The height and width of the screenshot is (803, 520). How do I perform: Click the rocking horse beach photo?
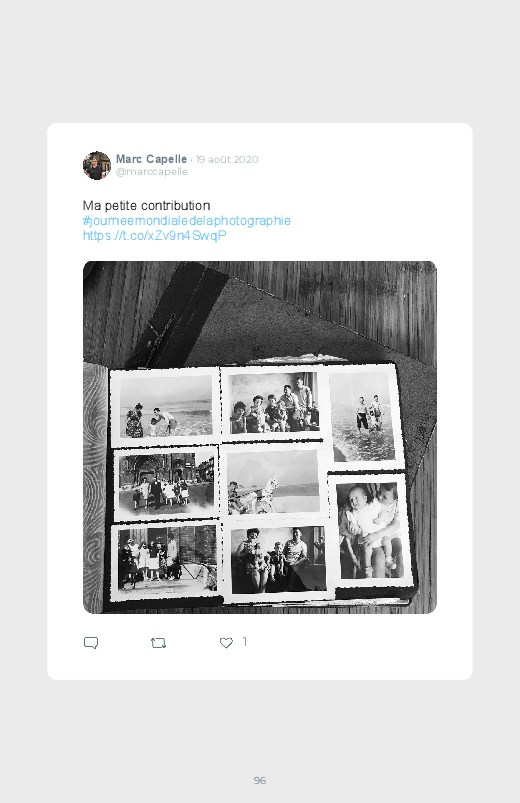tap(274, 482)
